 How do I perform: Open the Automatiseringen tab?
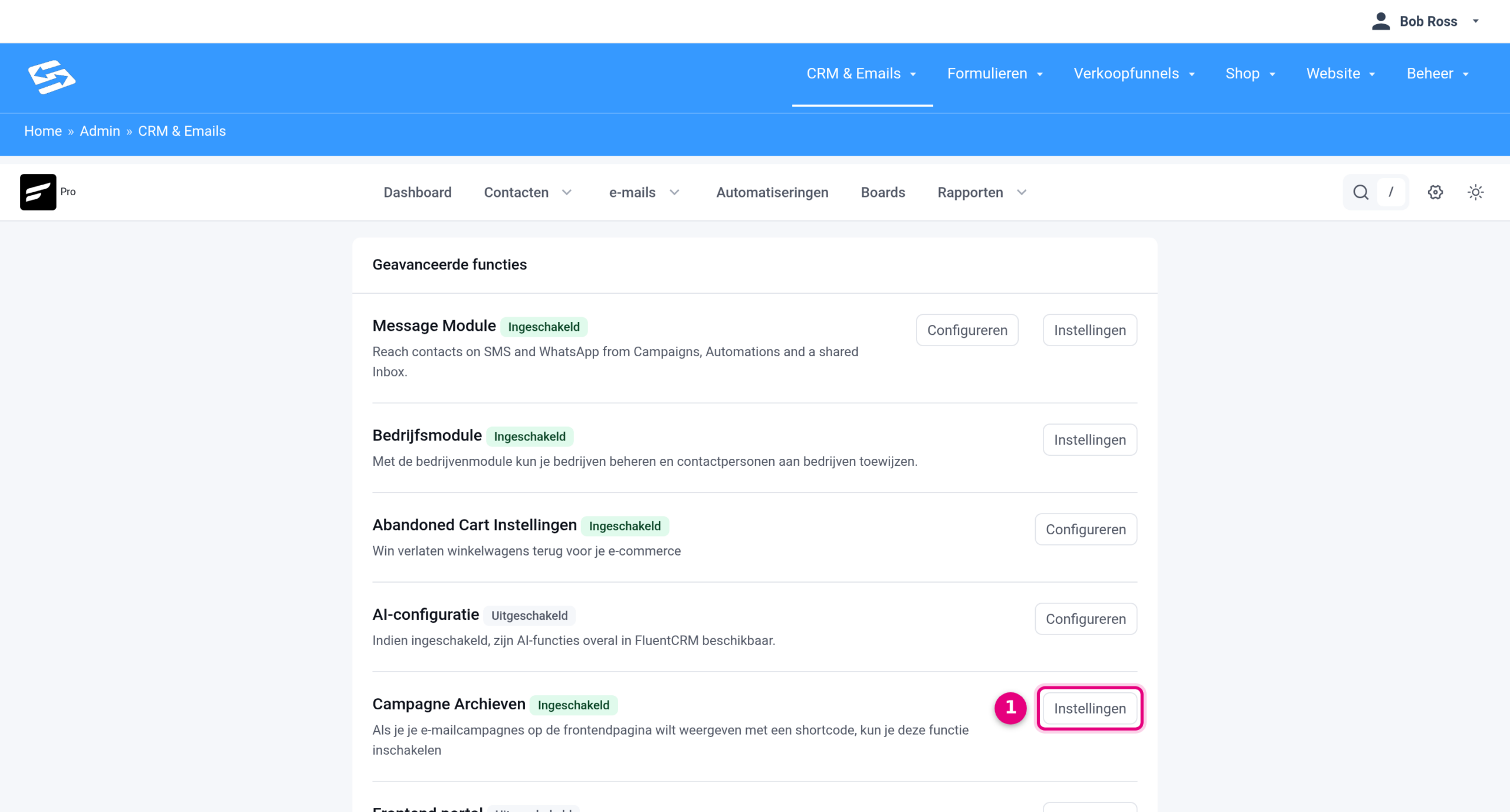pos(772,192)
